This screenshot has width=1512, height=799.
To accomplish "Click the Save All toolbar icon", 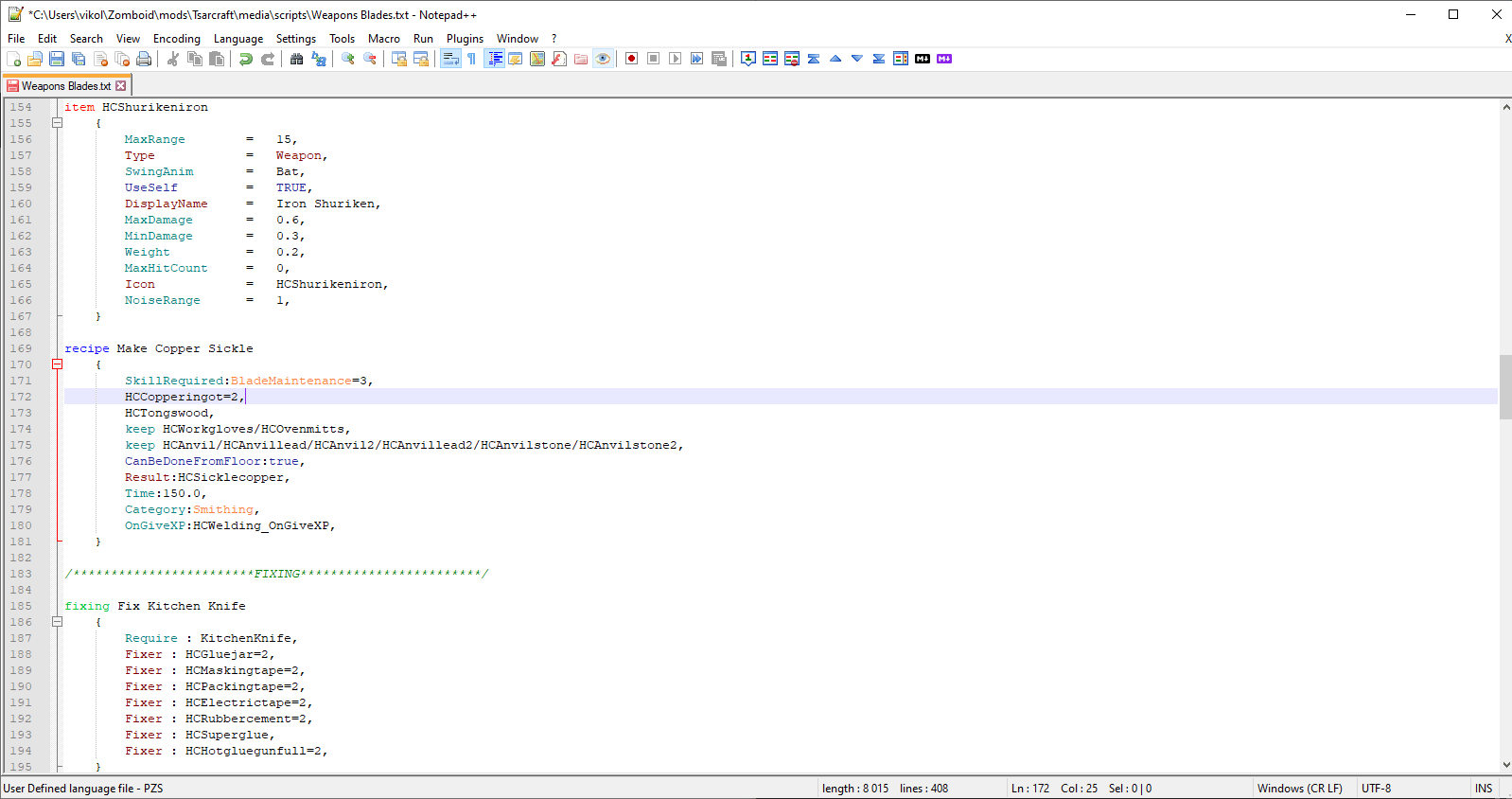I will pos(79,59).
